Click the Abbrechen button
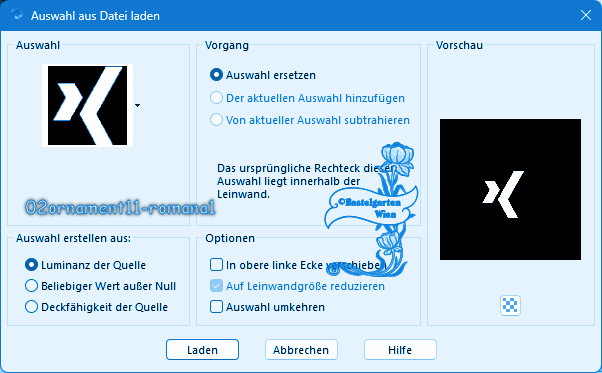602x373 pixels. 301,350
